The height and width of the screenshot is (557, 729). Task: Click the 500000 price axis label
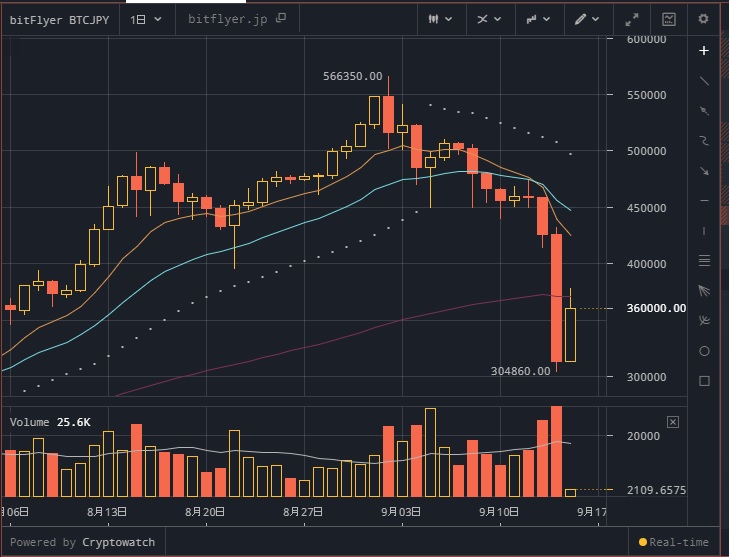coord(646,151)
